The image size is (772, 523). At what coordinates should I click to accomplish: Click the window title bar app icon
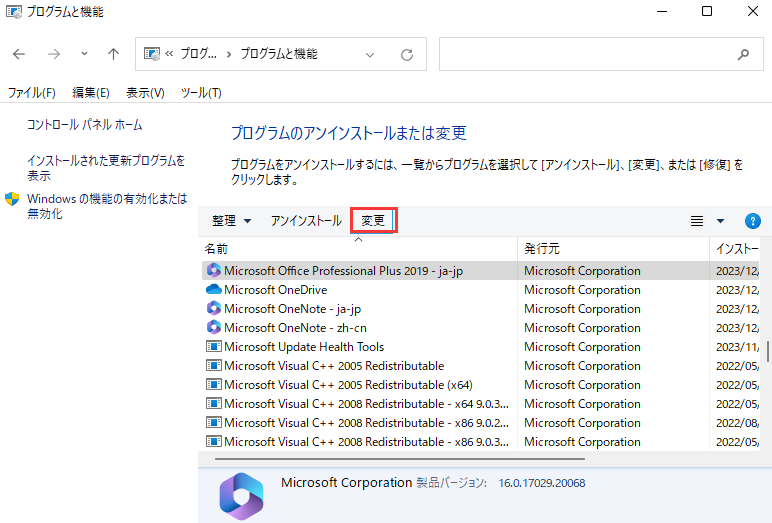point(14,12)
